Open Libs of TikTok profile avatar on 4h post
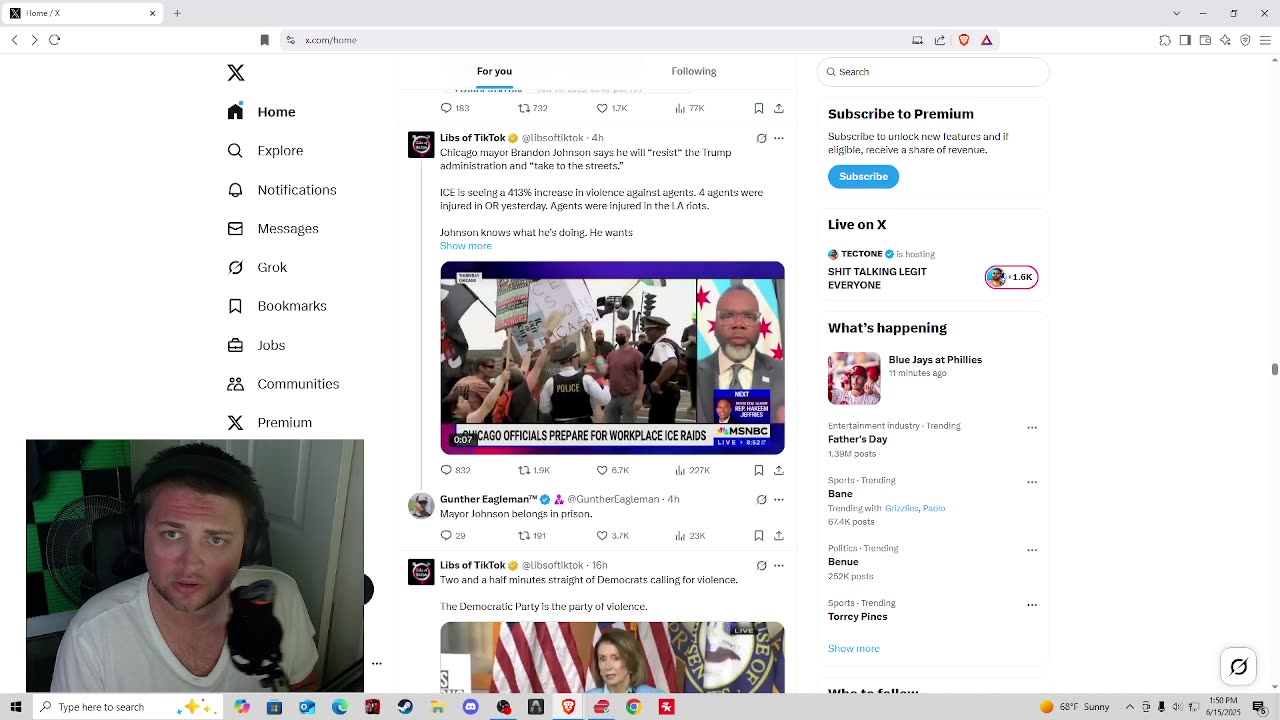The width and height of the screenshot is (1280, 720). tap(421, 145)
